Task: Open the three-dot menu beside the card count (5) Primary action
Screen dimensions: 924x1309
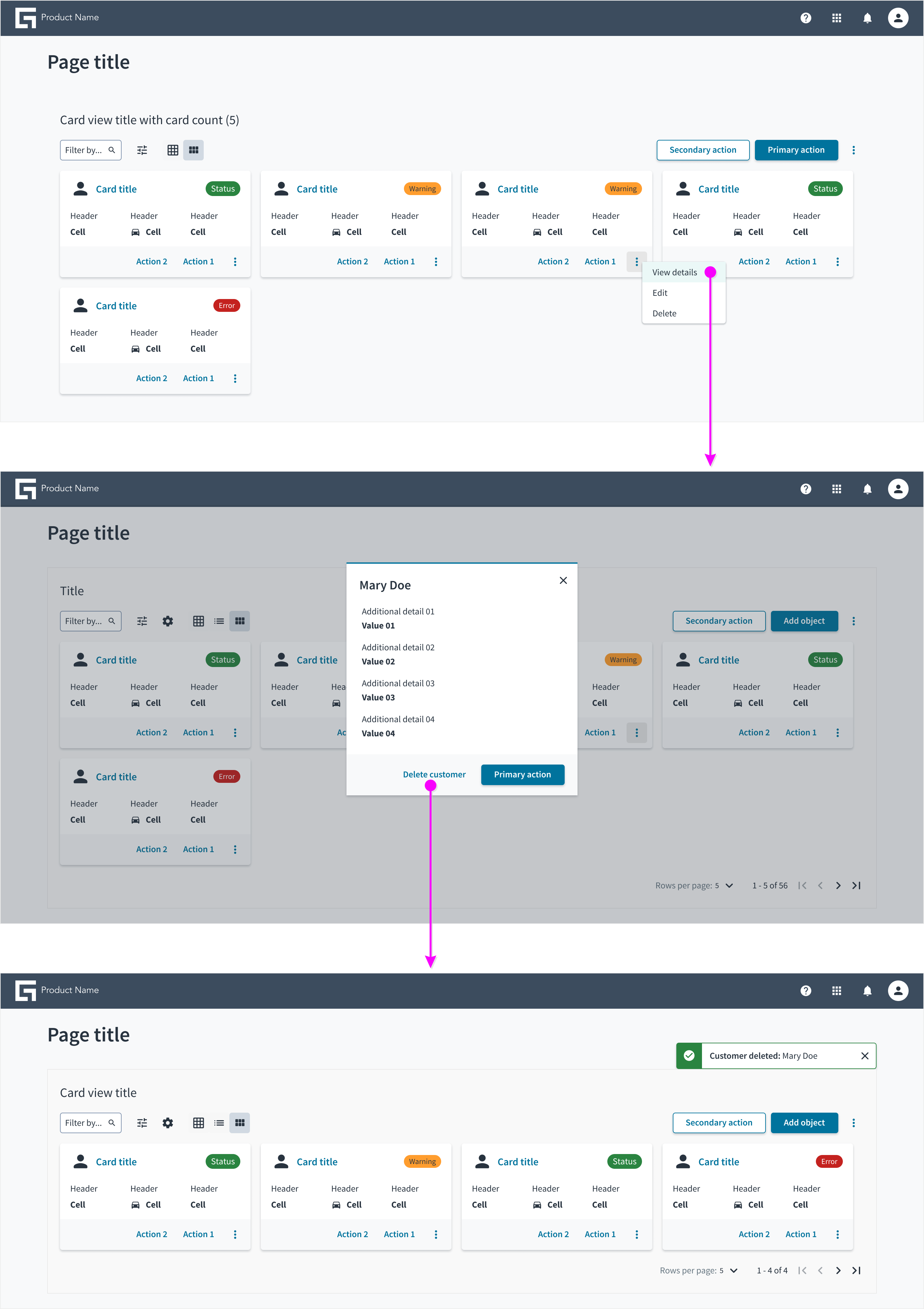Action: [853, 150]
